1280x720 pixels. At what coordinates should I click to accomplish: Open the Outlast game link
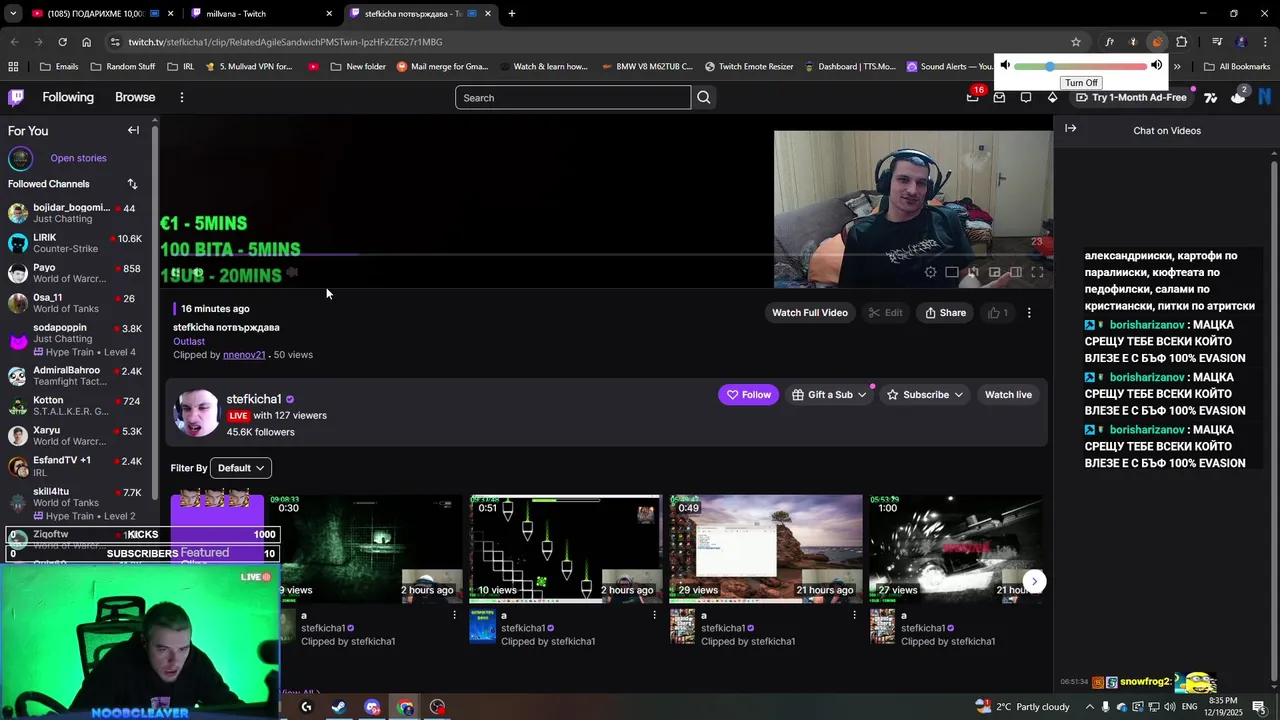189,341
